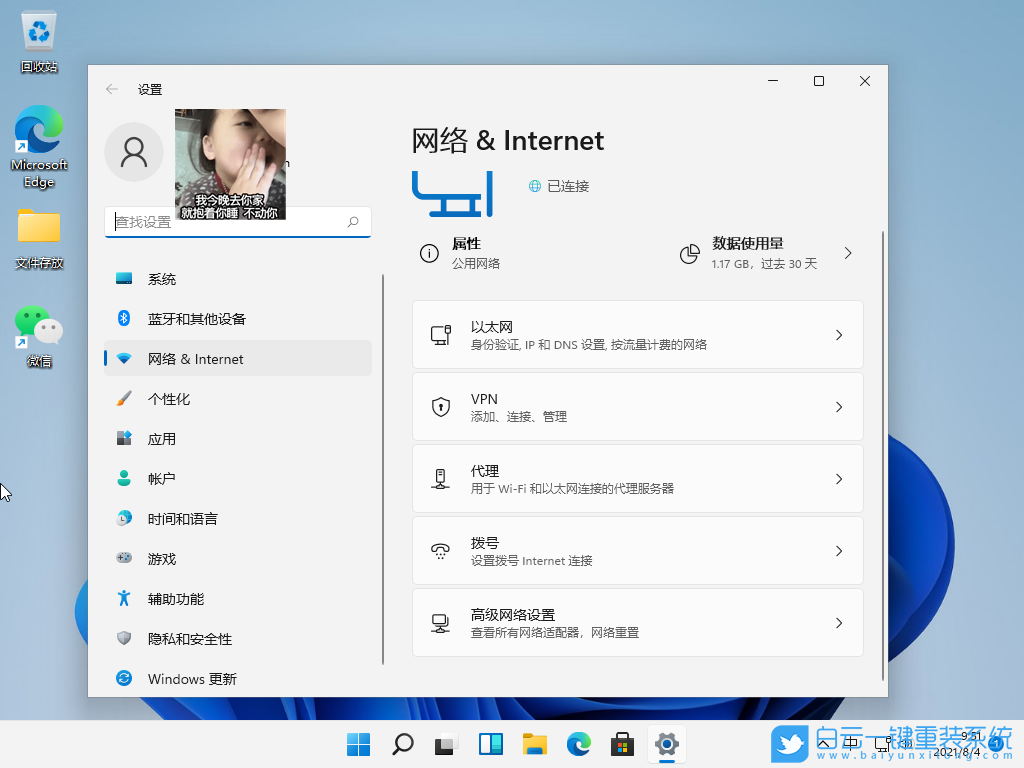Select the Bluetooth devices icon in sidebar
Viewport: 1024px width, 768px height.
click(129, 319)
